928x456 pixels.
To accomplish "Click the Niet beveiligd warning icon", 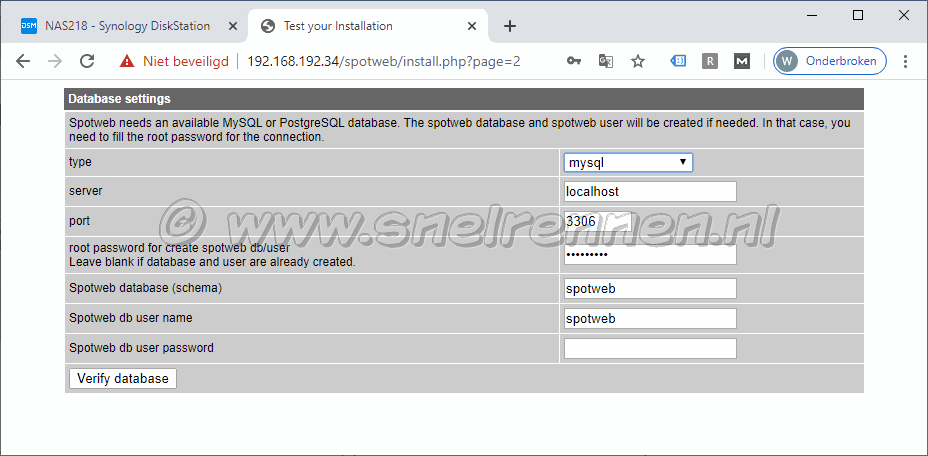I will click(127, 61).
